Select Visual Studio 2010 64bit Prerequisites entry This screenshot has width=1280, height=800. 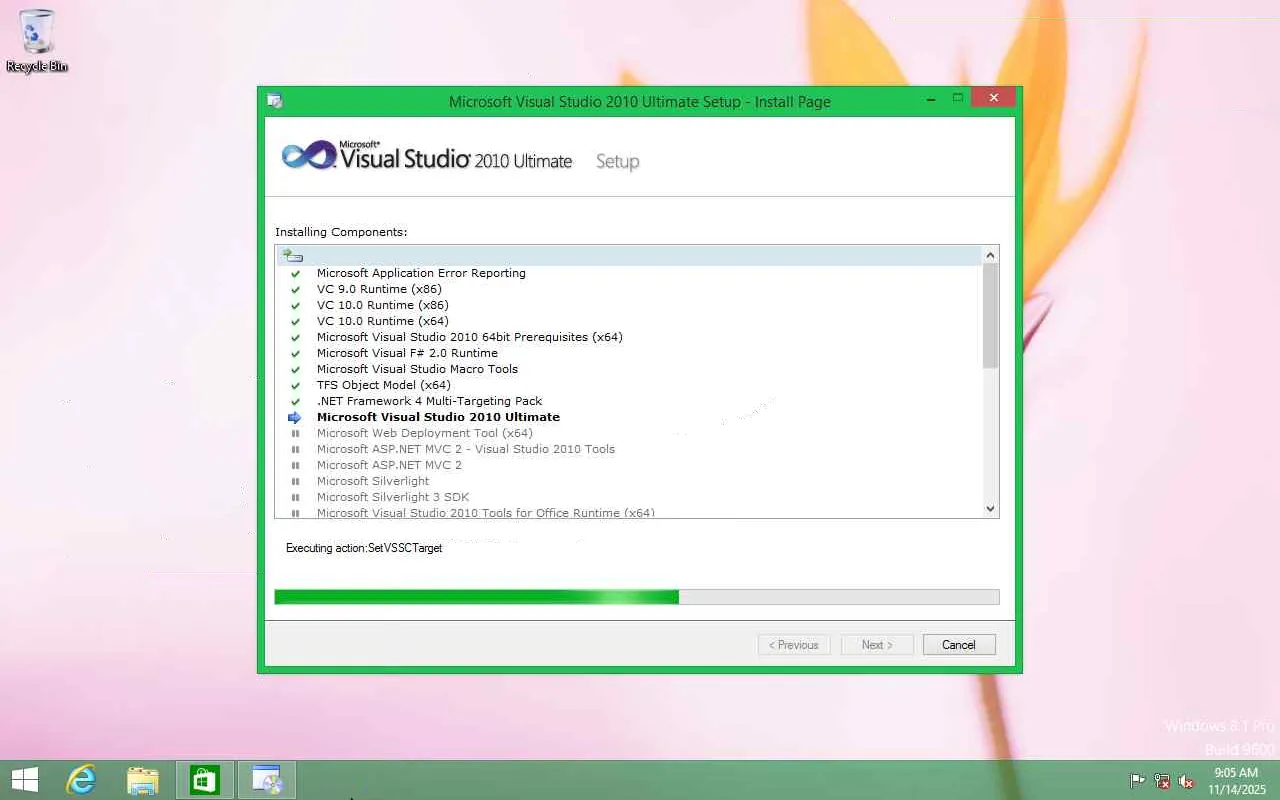(470, 337)
